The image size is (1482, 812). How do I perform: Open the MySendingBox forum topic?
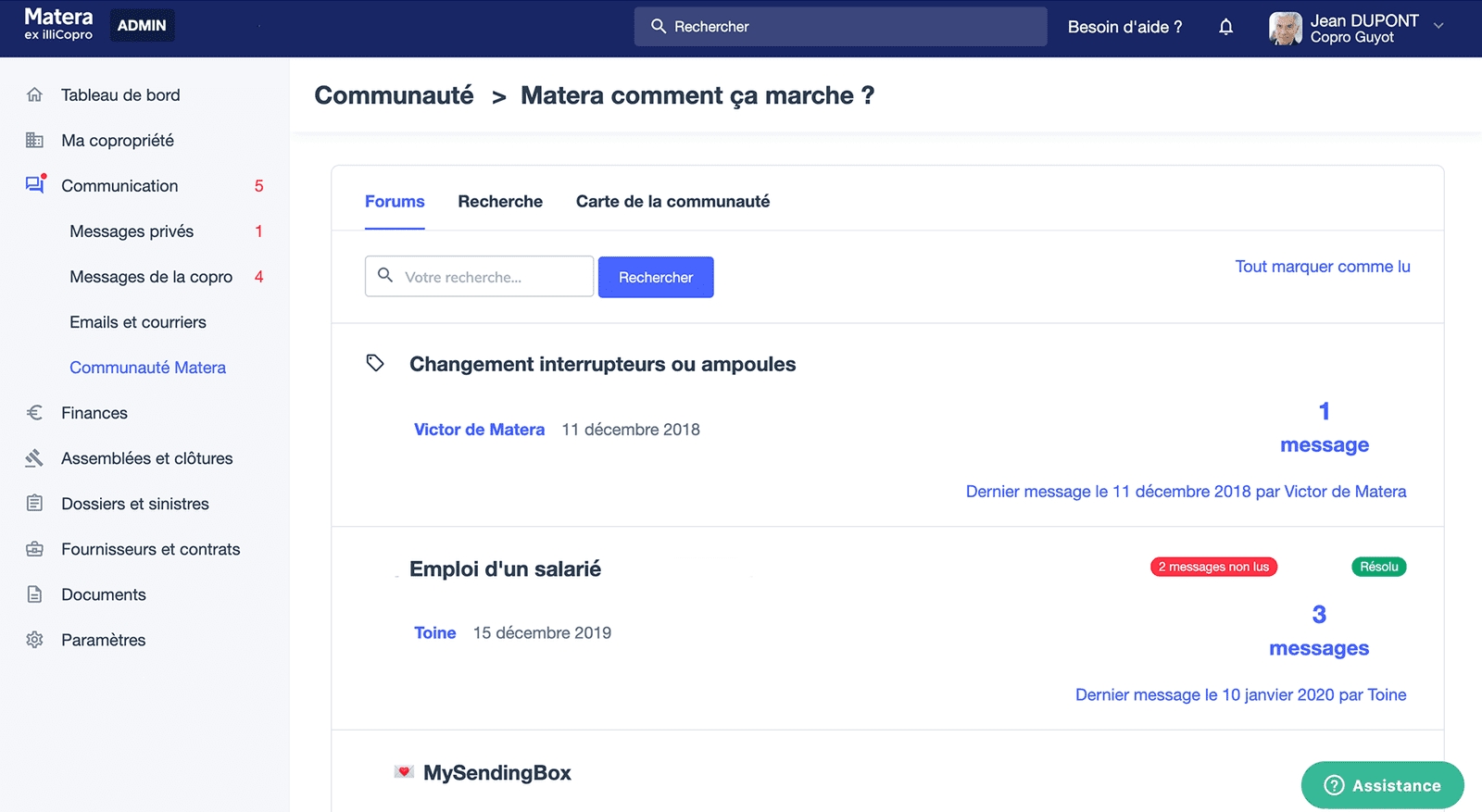point(497,772)
